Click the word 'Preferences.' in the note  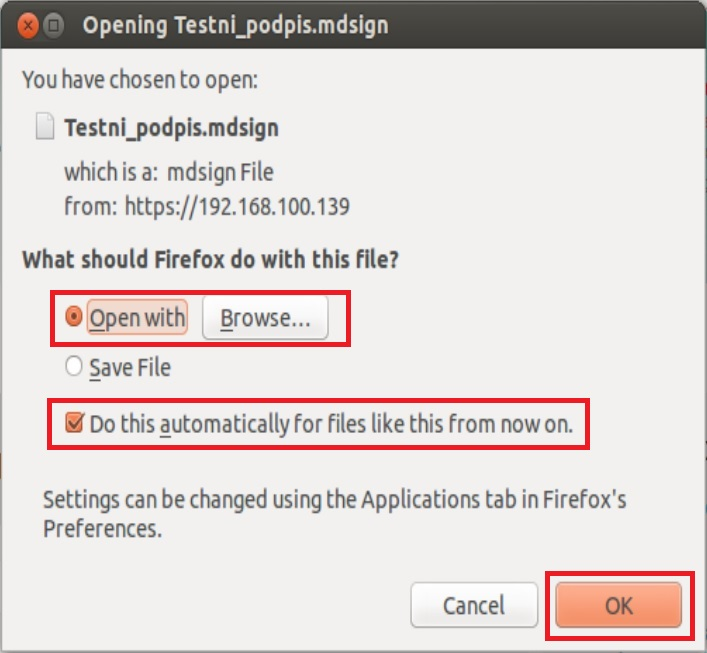(102, 529)
